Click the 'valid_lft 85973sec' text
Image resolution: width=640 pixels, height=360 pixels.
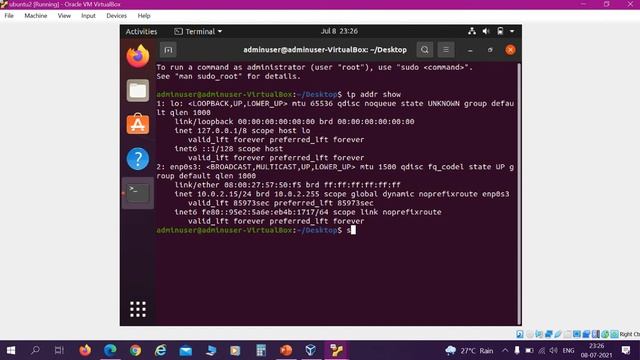tap(228, 203)
